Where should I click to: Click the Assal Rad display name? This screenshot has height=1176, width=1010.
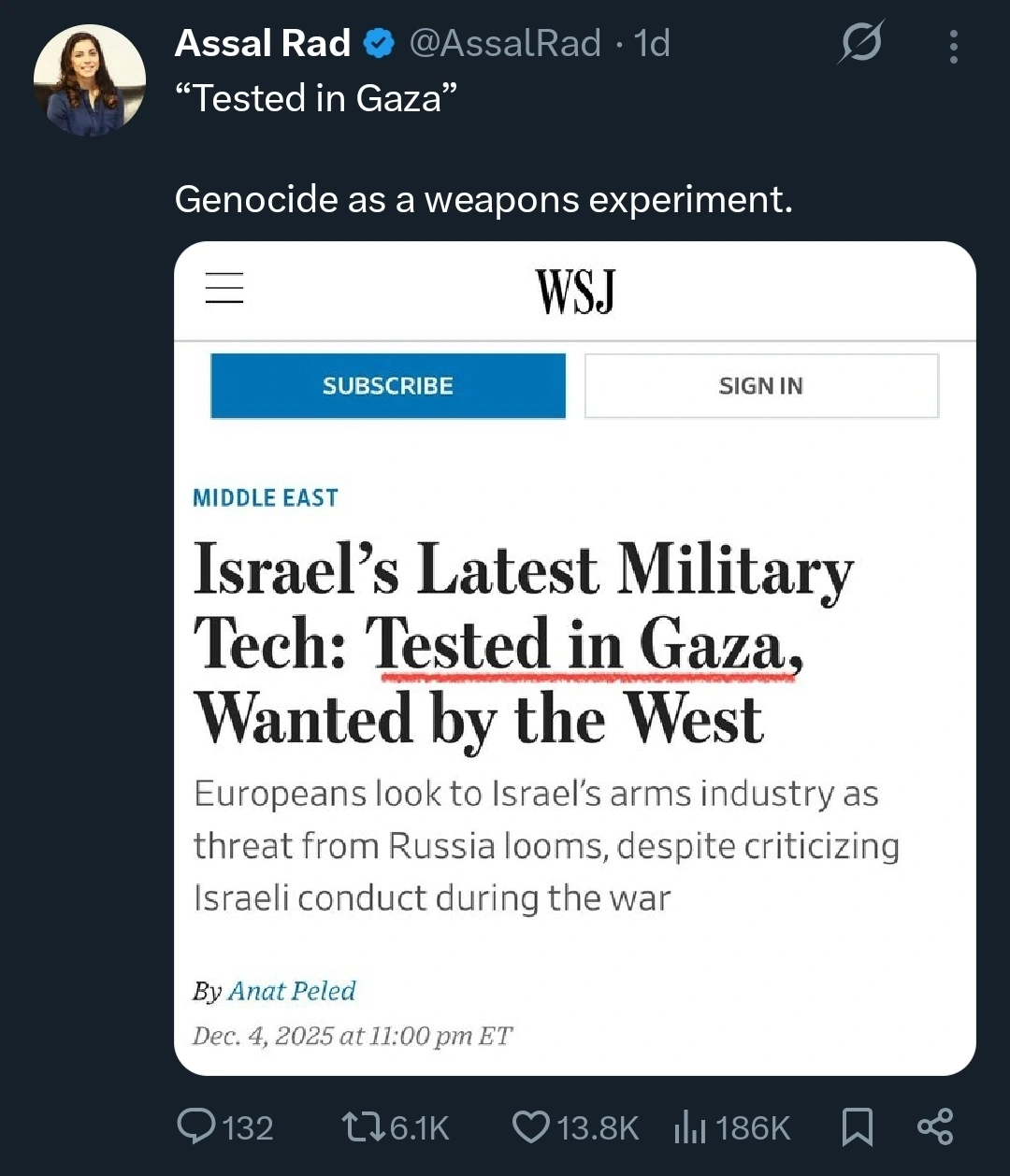pos(263,44)
